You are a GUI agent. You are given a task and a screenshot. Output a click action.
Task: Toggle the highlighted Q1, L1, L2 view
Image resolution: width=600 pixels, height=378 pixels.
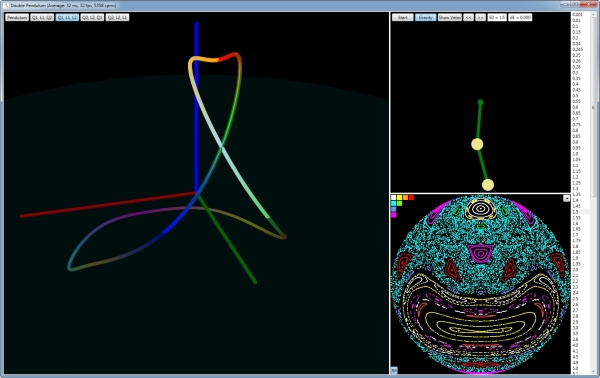pyautogui.click(x=67, y=17)
